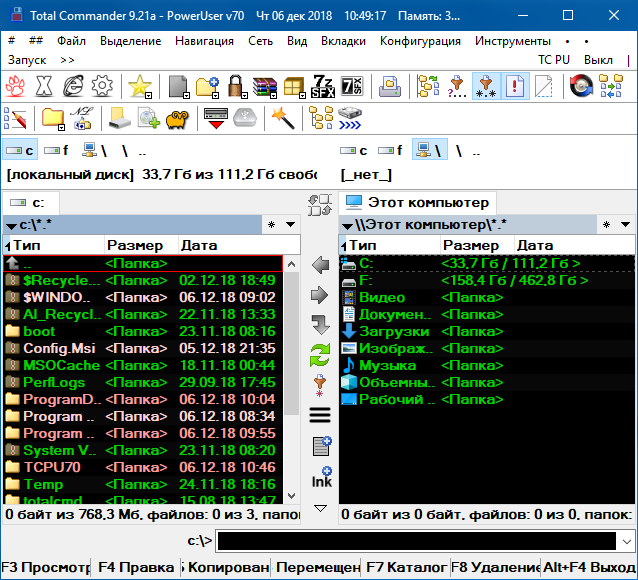Image resolution: width=638 pixels, height=580 pixels.
Task: Click the magic wand toolbar icon
Action: pyautogui.click(x=284, y=118)
